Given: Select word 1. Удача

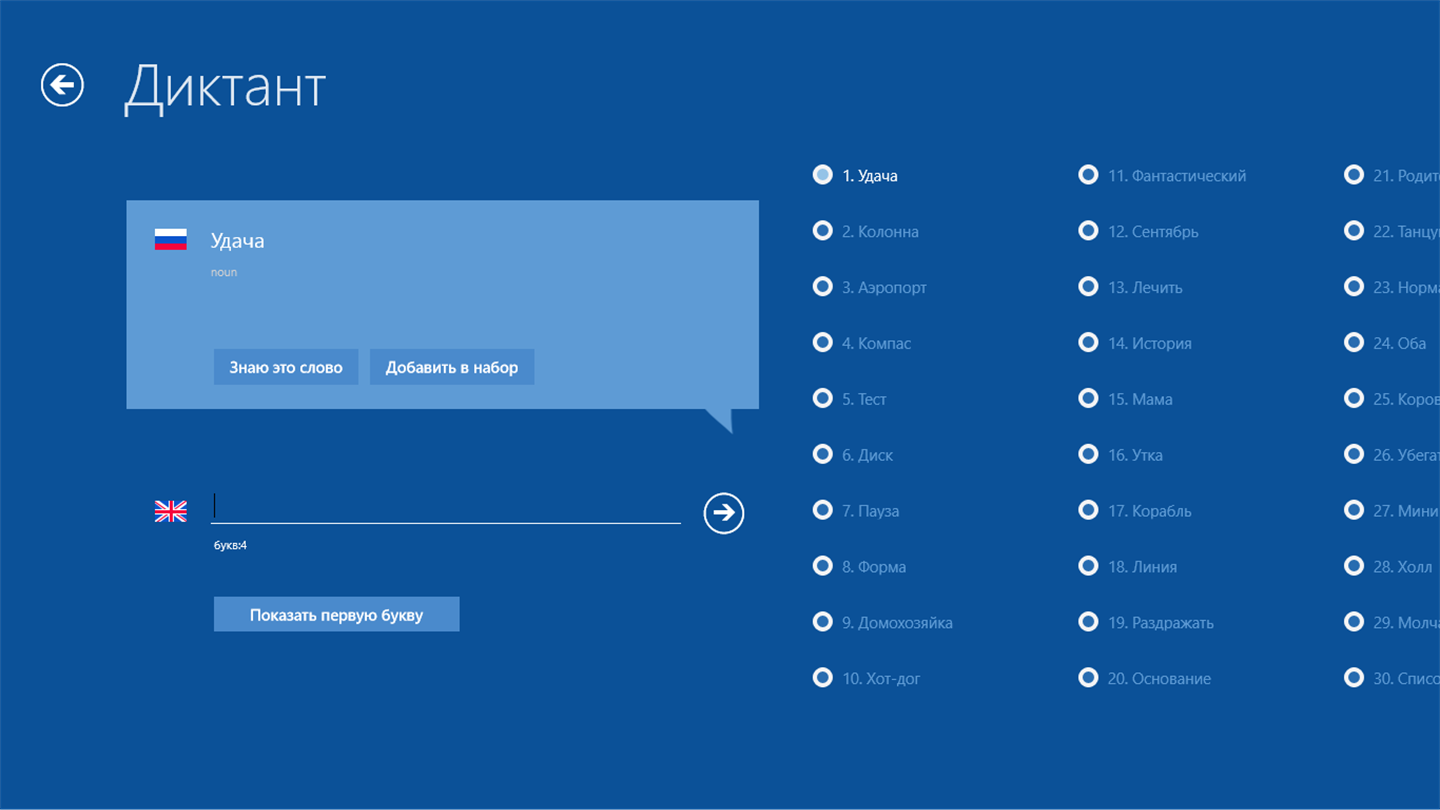Looking at the screenshot, I should pyautogui.click(x=855, y=175).
